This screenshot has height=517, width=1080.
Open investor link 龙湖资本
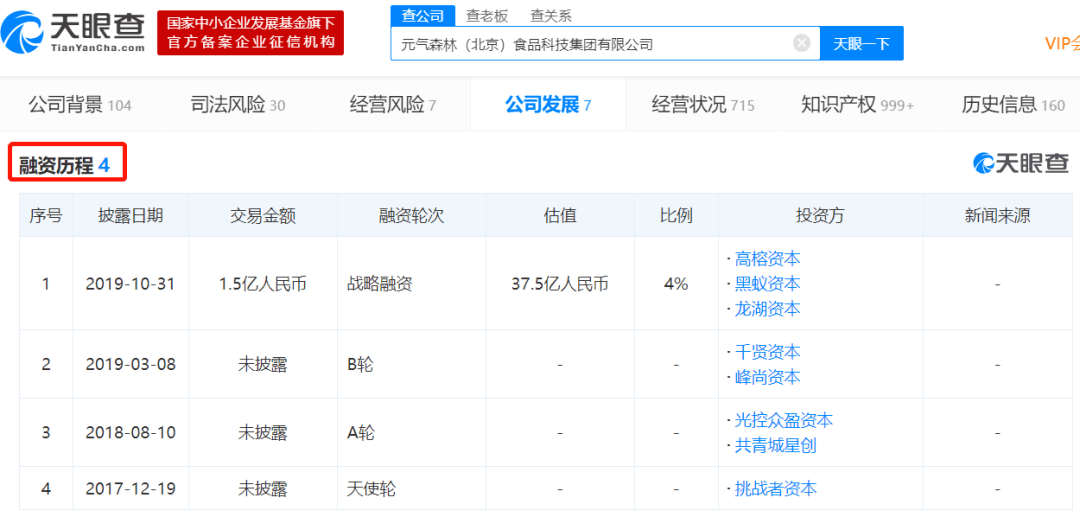[x=767, y=308]
